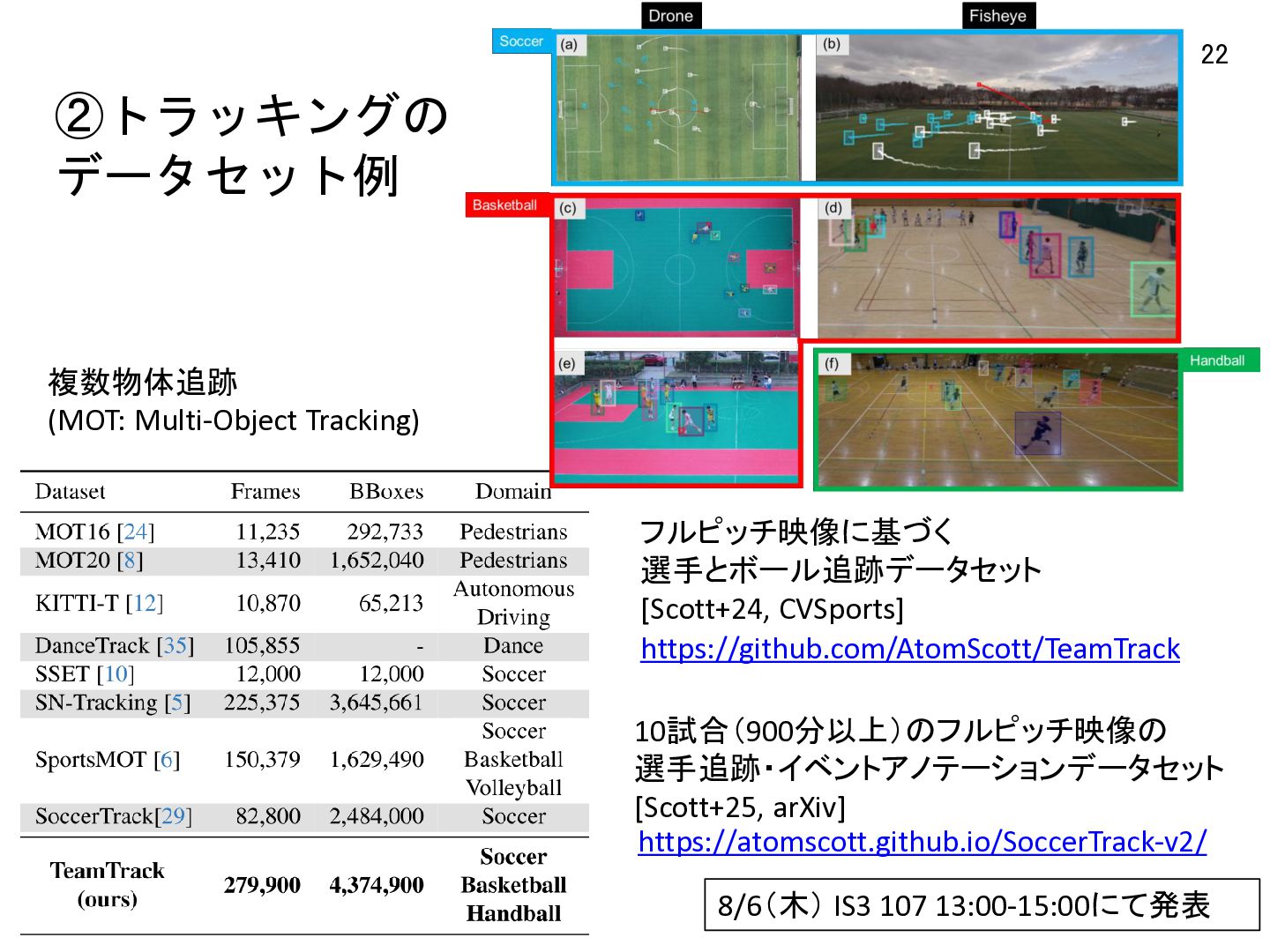Viewport: 1270px width, 952px height.
Task: Click the "[Scott+25, arXiv]" citation text
Action: coord(740,807)
